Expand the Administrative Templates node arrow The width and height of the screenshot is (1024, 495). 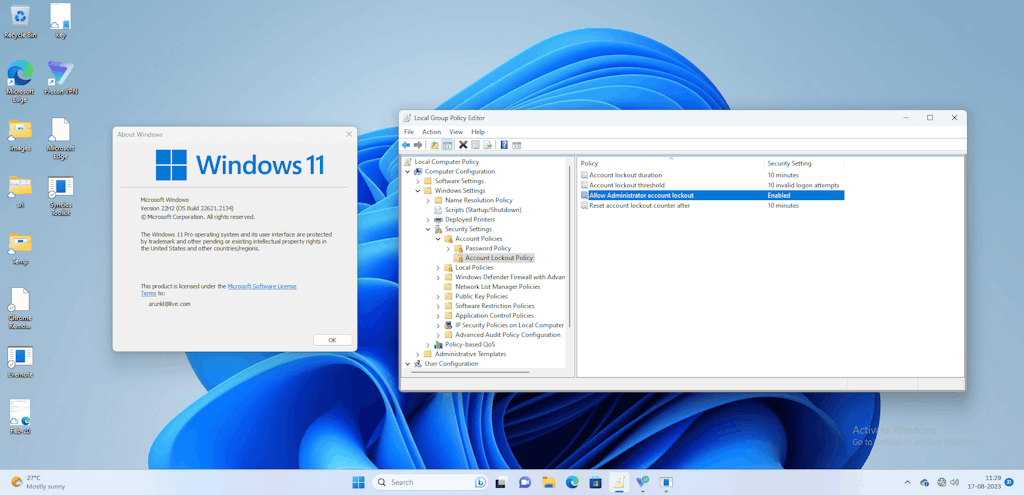click(418, 354)
